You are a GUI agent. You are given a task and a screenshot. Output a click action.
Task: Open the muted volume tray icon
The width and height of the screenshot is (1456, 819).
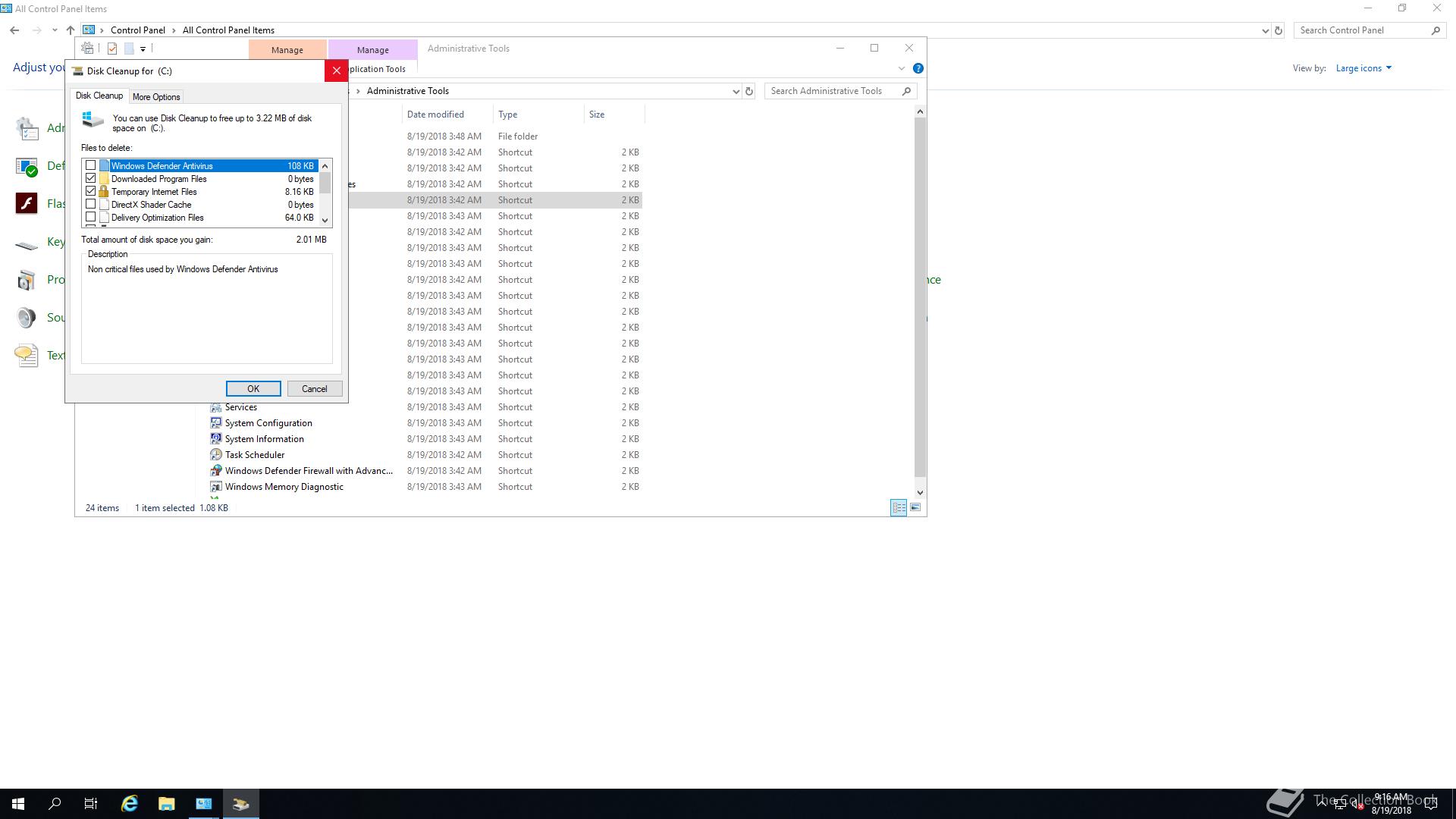pos(1357,805)
